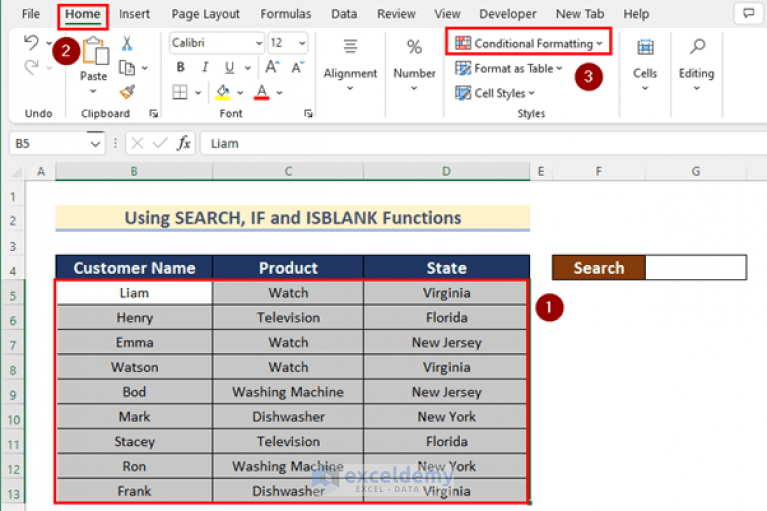Open the File tab
The image size is (767, 511).
click(x=31, y=14)
